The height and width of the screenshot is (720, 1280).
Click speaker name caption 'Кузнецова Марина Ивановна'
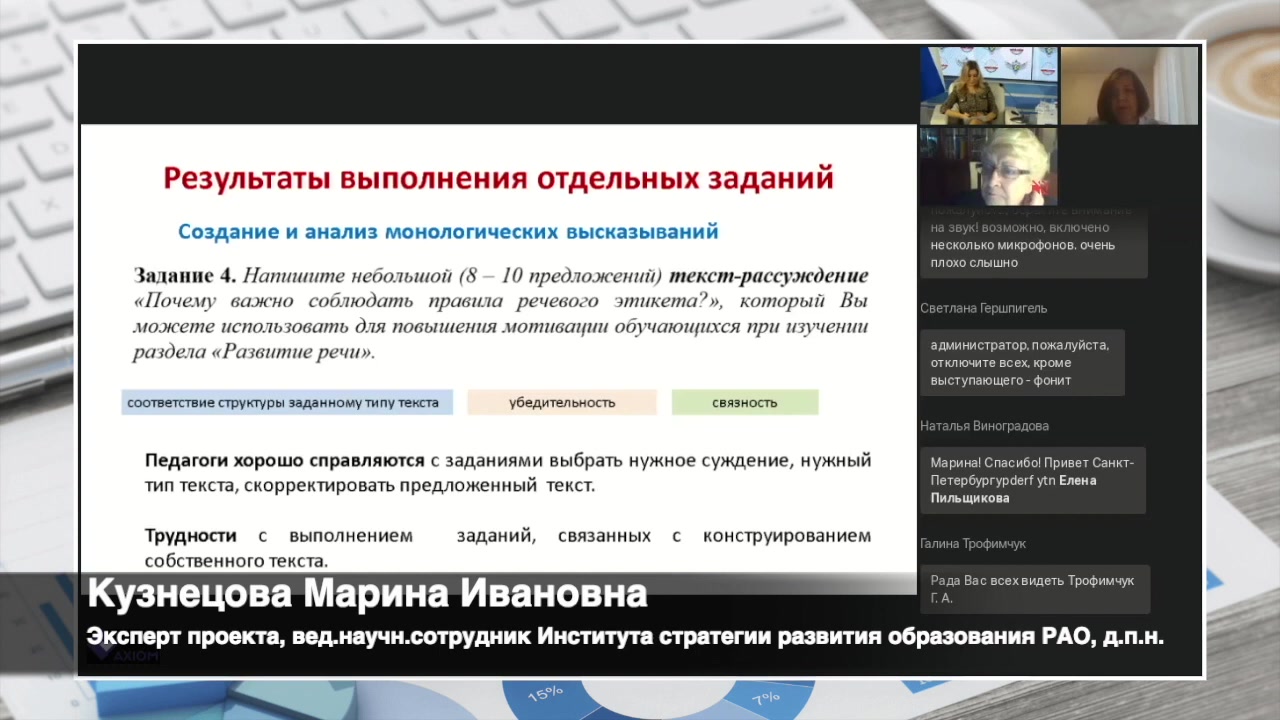click(x=368, y=594)
